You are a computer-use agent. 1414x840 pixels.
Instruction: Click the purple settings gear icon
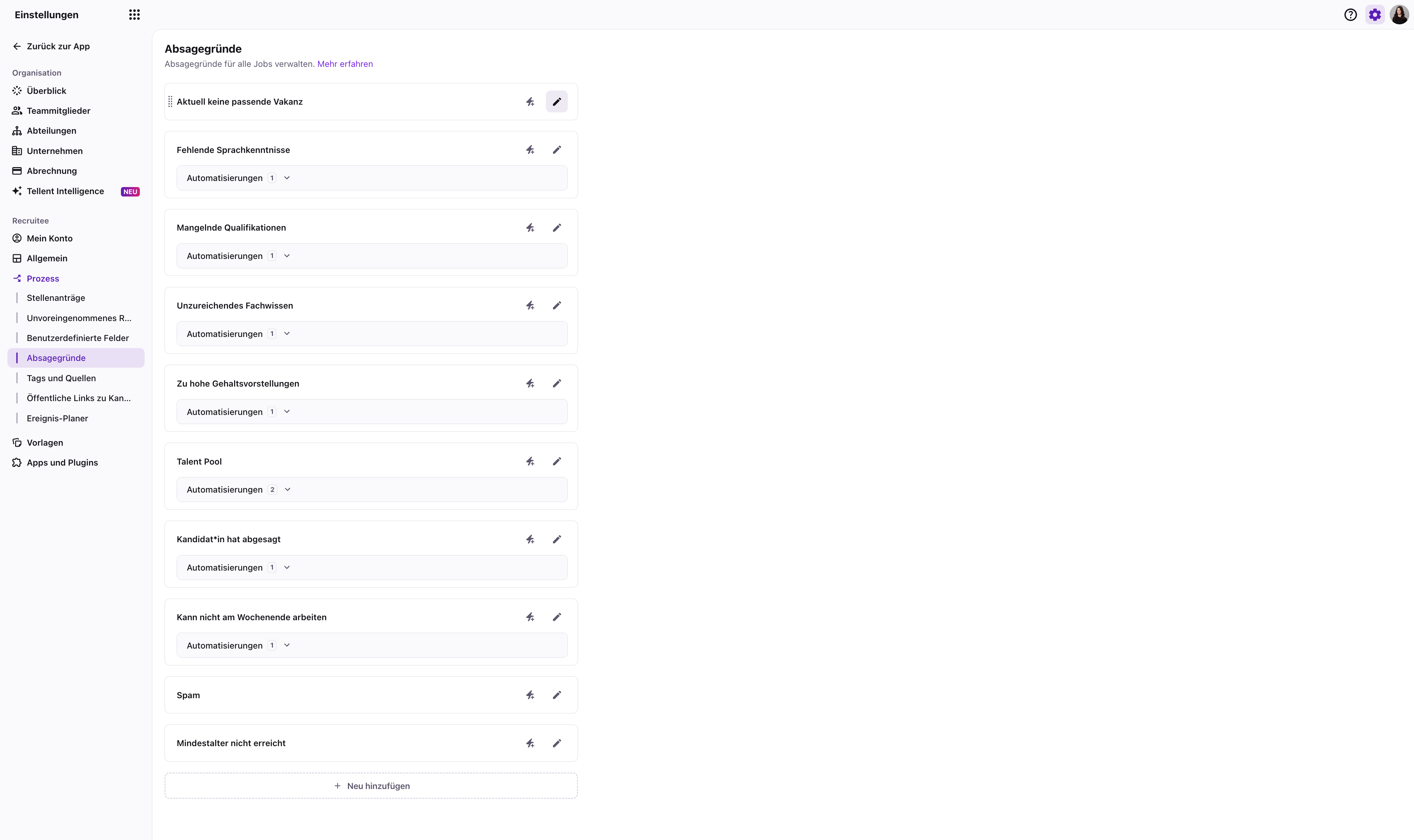(1374, 15)
